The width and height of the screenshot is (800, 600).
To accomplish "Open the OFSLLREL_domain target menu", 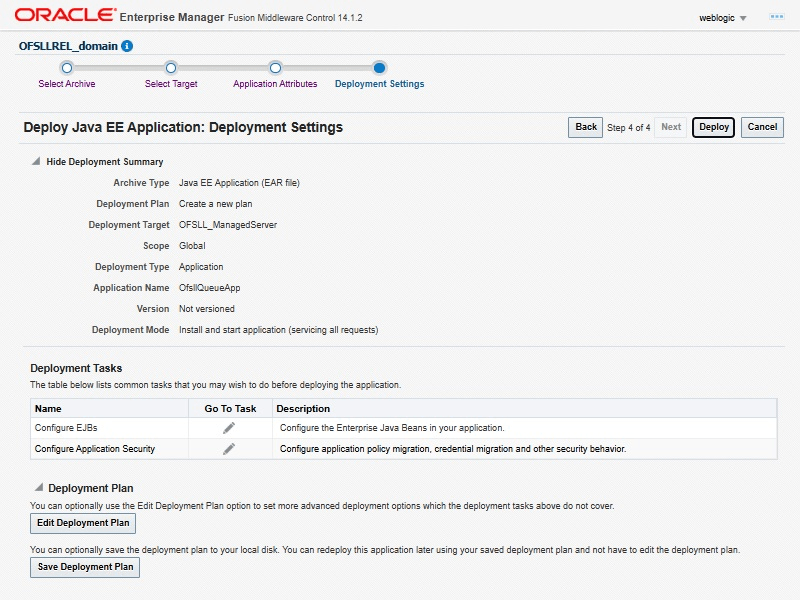I will point(68,46).
